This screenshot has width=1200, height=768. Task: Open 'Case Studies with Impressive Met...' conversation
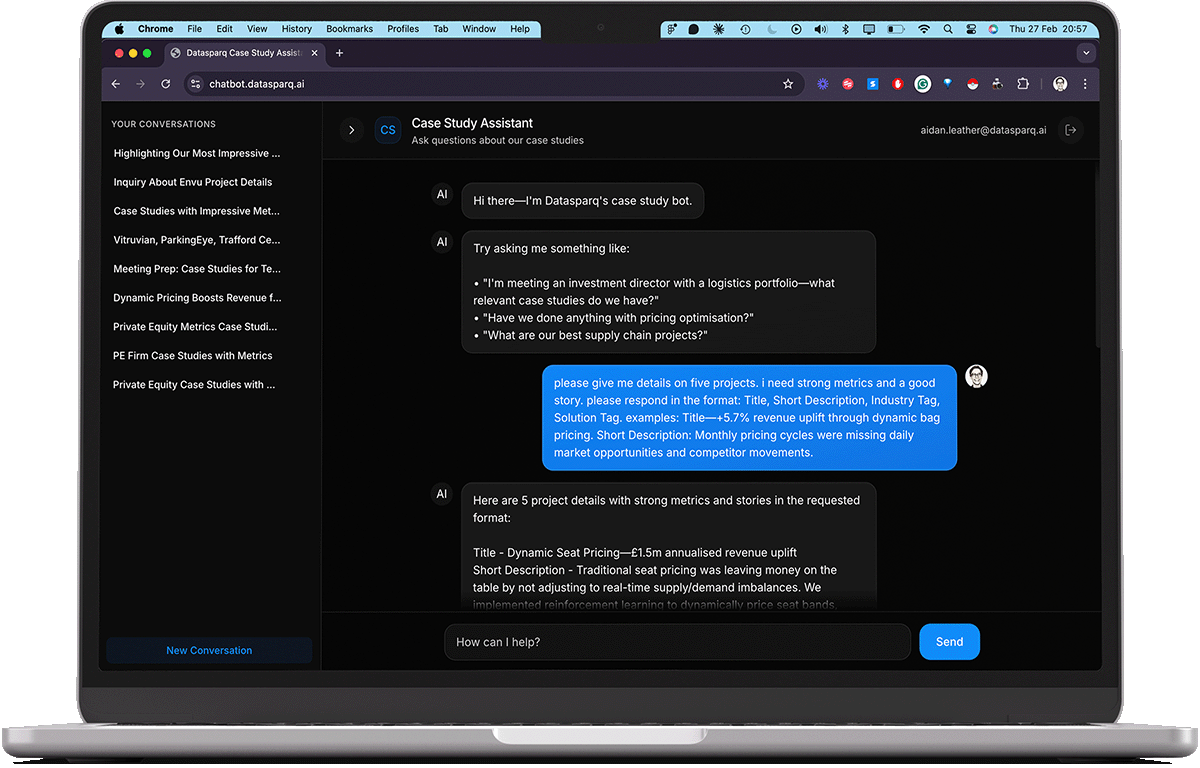point(197,211)
